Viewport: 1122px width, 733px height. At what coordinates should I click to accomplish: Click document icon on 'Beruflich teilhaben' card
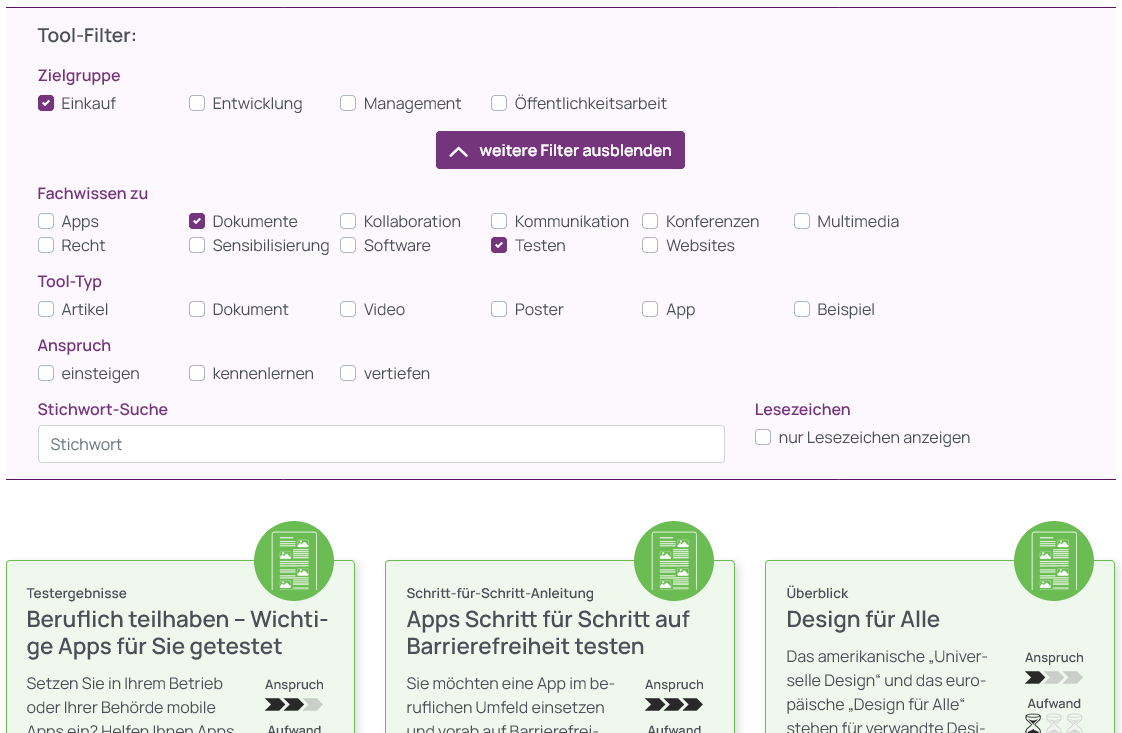point(294,561)
